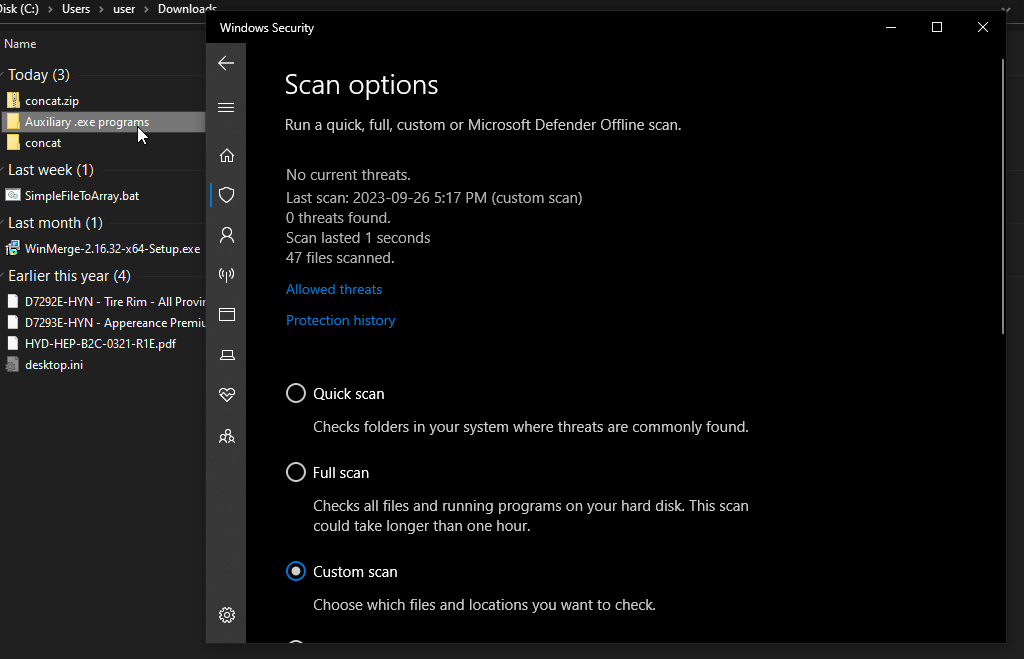Click the desktop.ini file icon
Viewport: 1024px width, 659px height.
pos(12,364)
